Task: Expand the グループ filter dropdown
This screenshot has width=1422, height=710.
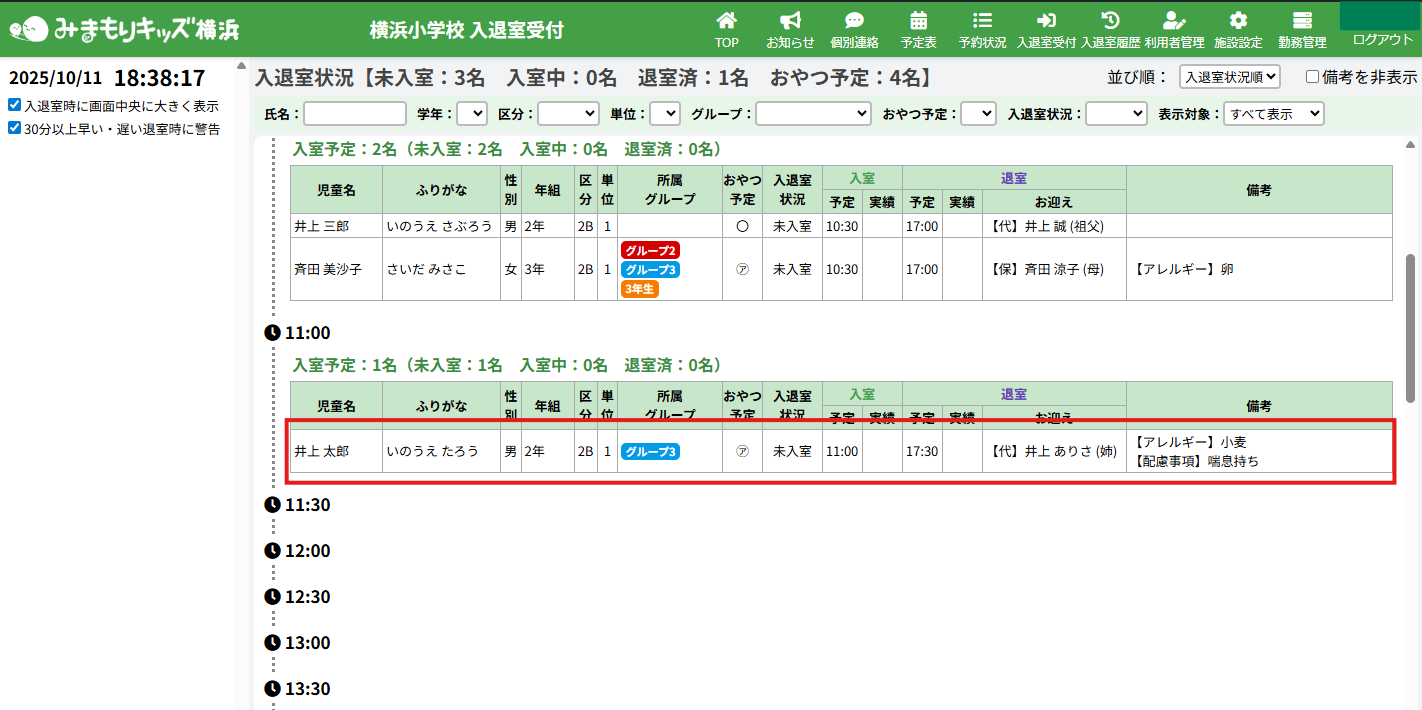Action: point(813,114)
